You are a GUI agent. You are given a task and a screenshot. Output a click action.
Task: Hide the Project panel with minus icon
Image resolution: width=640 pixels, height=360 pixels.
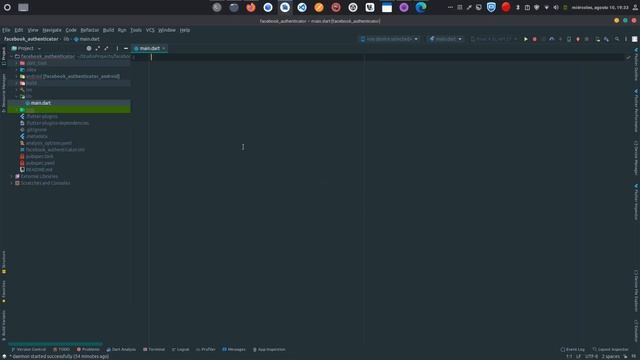click(x=126, y=48)
